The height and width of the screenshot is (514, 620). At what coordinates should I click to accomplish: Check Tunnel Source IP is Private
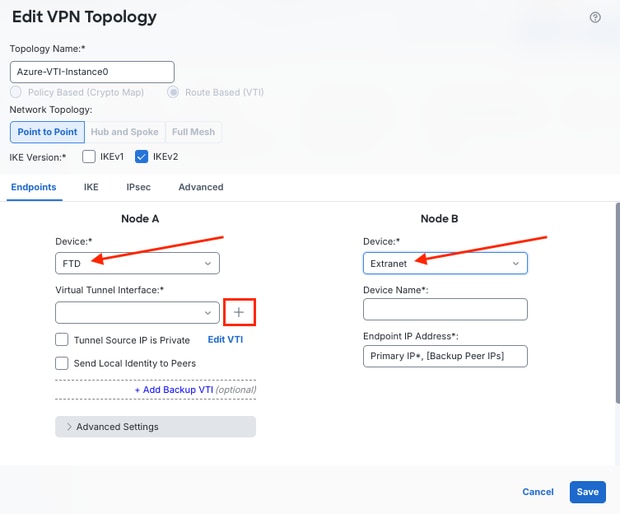62,340
